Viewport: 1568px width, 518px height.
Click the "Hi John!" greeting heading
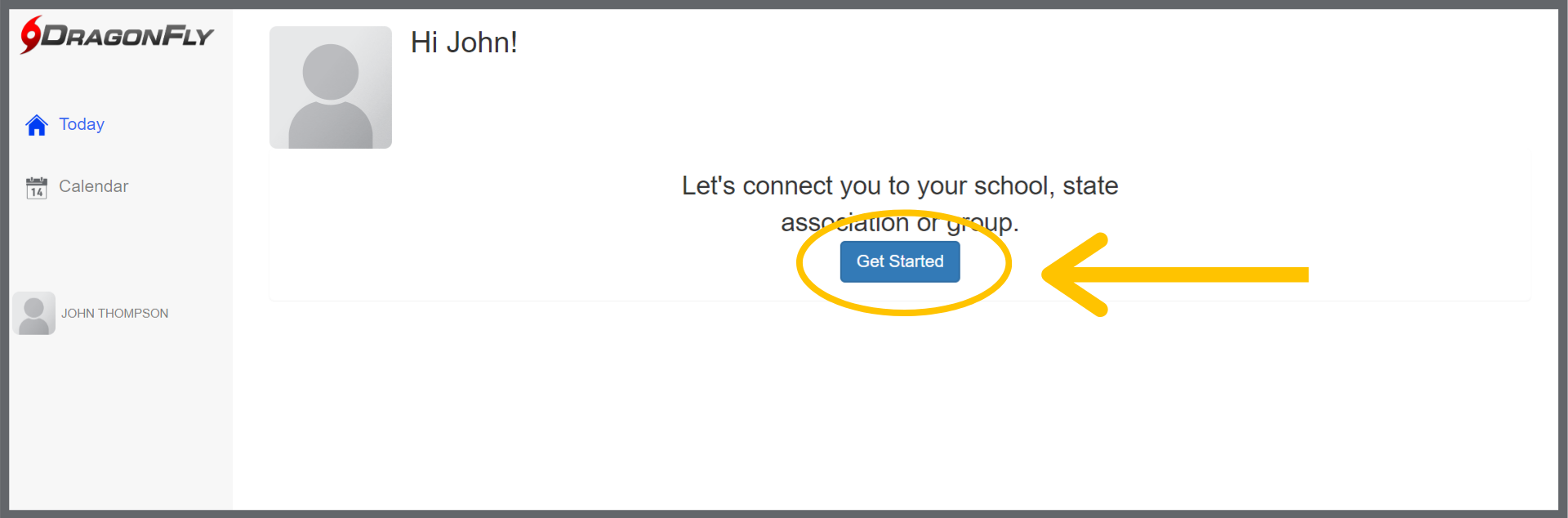click(x=464, y=42)
